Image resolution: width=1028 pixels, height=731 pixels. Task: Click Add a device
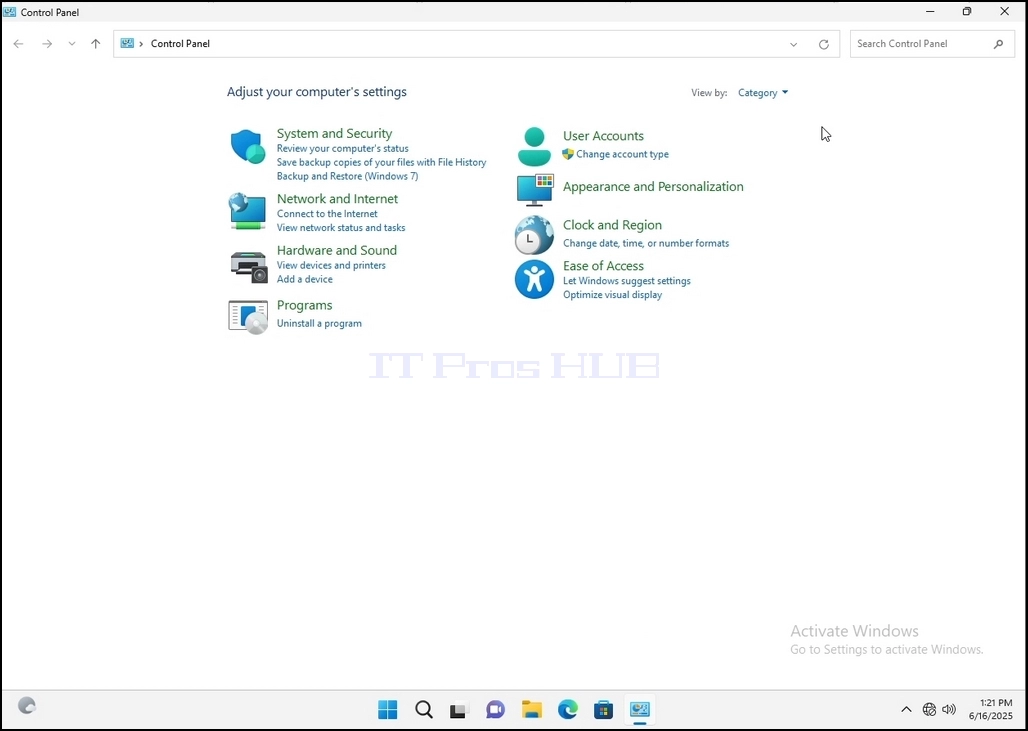pyautogui.click(x=304, y=279)
